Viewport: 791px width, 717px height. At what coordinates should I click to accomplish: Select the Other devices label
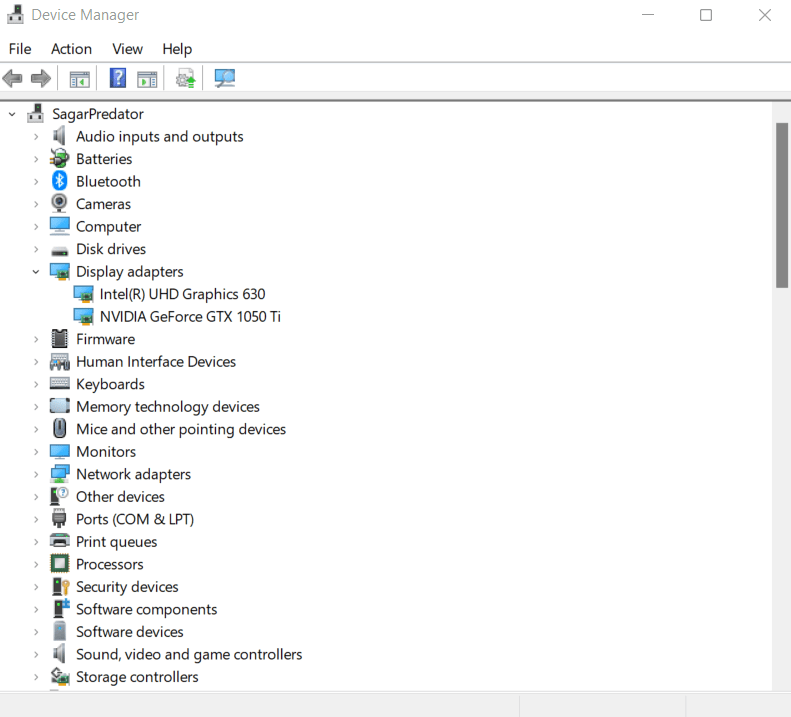tap(120, 497)
